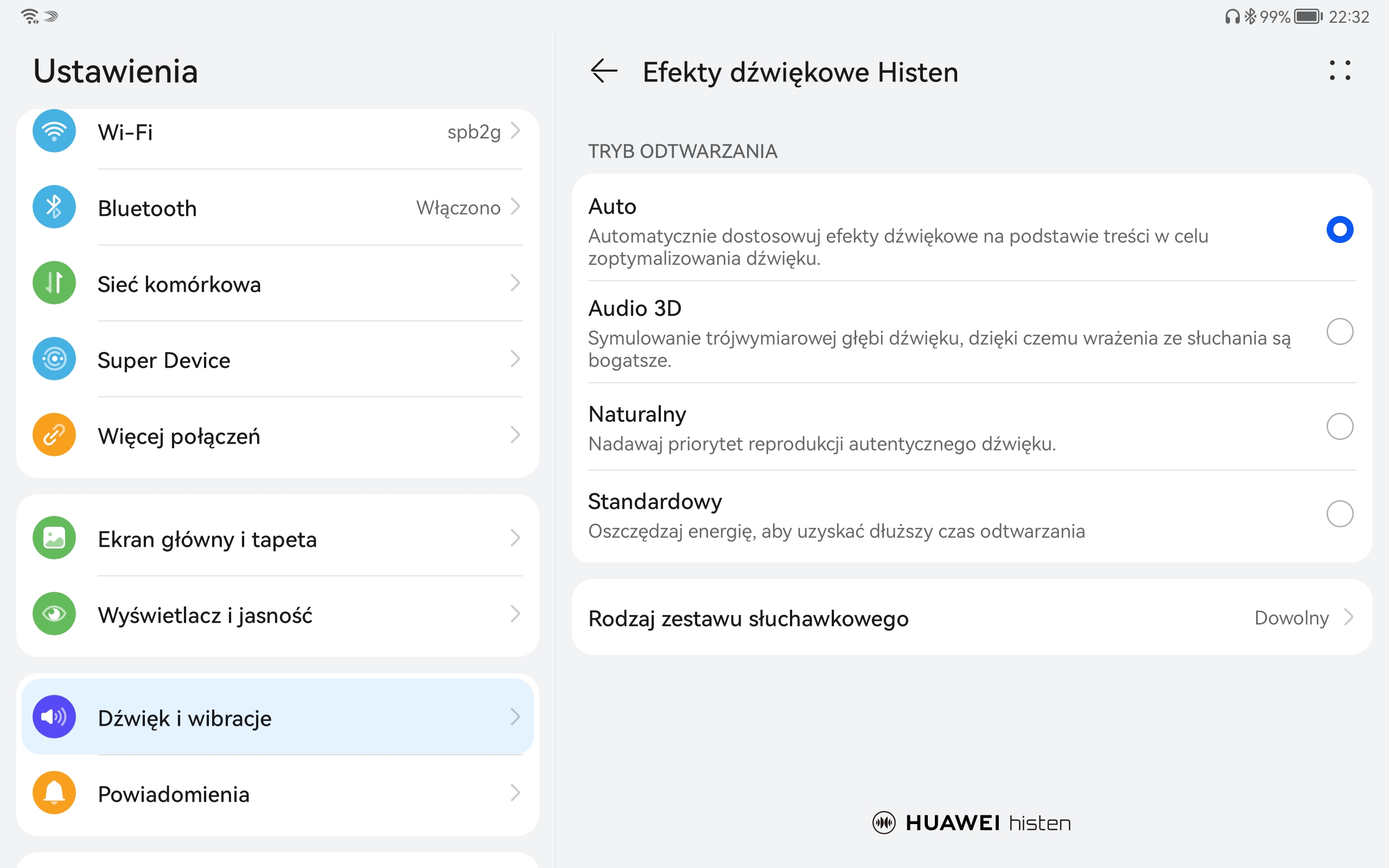Open the four-dot more options menu
Screen dimensions: 1389x868
tap(1340, 71)
